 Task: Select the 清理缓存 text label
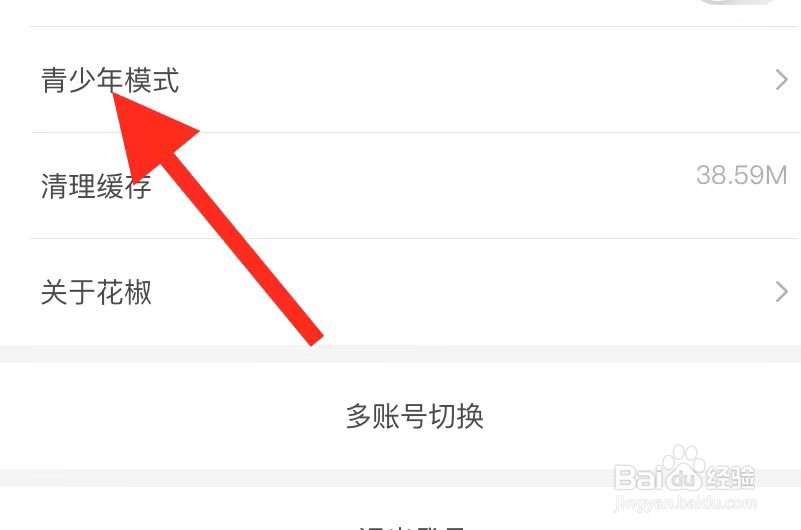tap(96, 186)
